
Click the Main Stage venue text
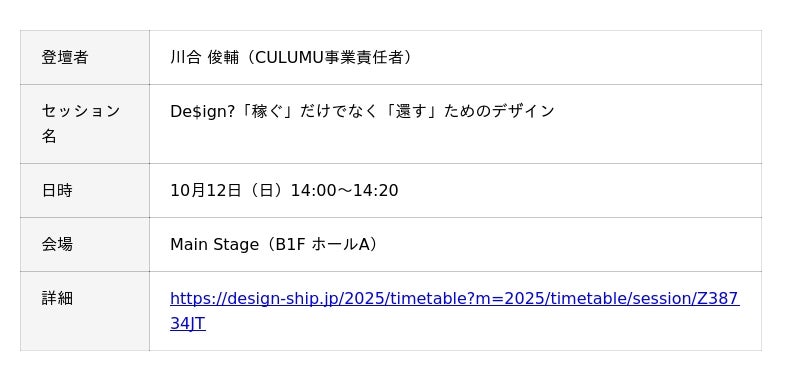pos(214,245)
